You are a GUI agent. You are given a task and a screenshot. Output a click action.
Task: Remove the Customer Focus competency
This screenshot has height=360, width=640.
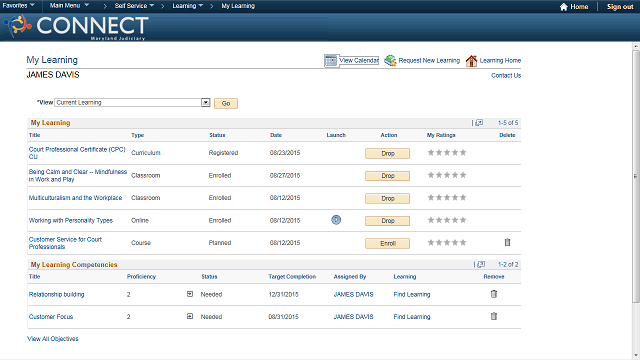click(x=494, y=316)
